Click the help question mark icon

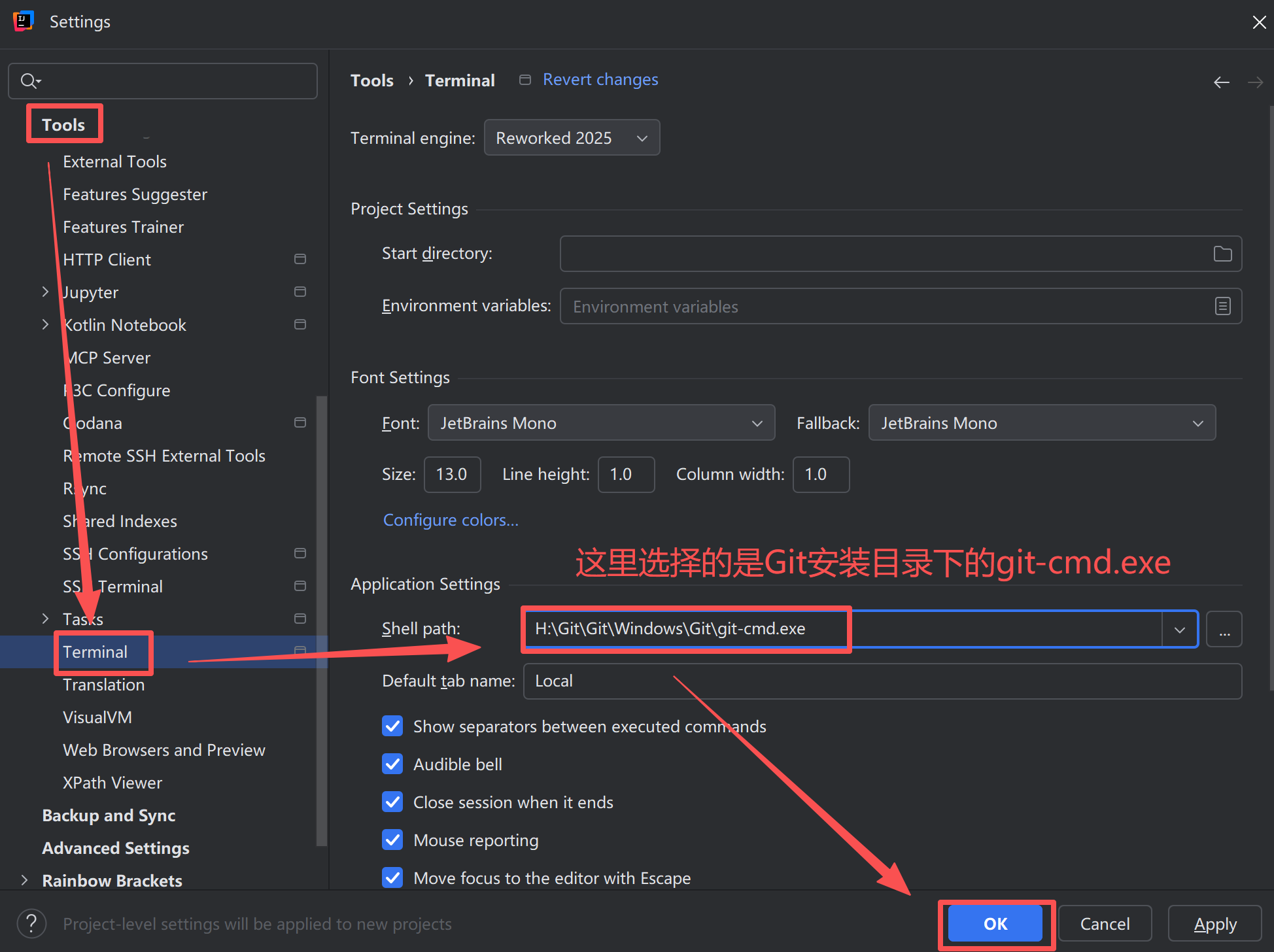31,924
